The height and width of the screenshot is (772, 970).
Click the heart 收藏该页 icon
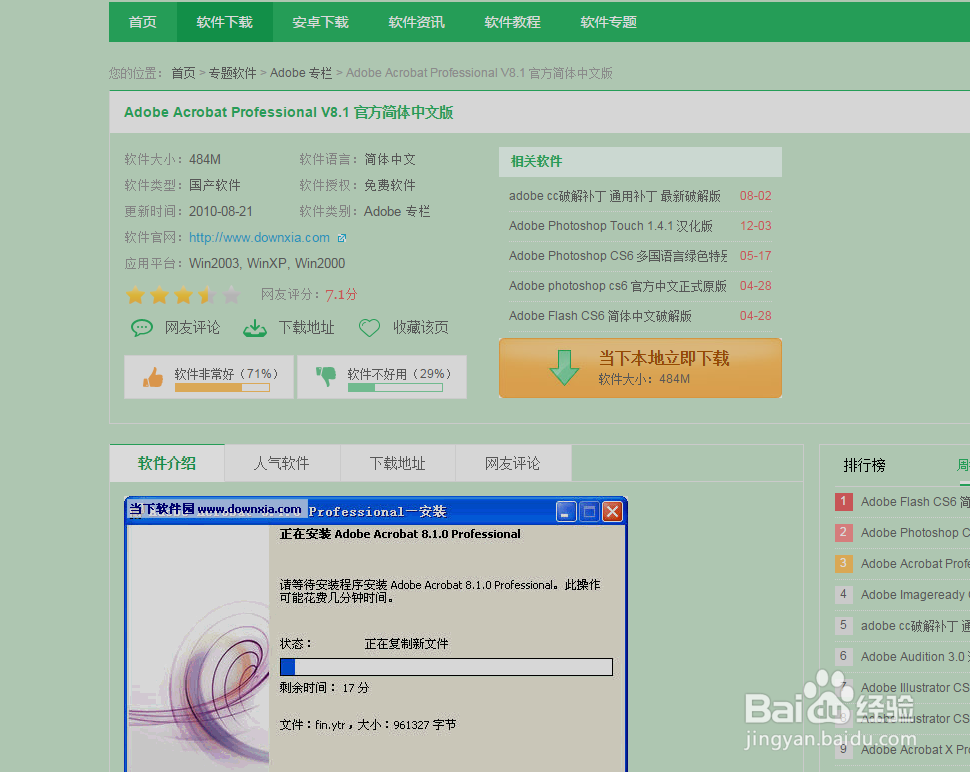coord(369,328)
